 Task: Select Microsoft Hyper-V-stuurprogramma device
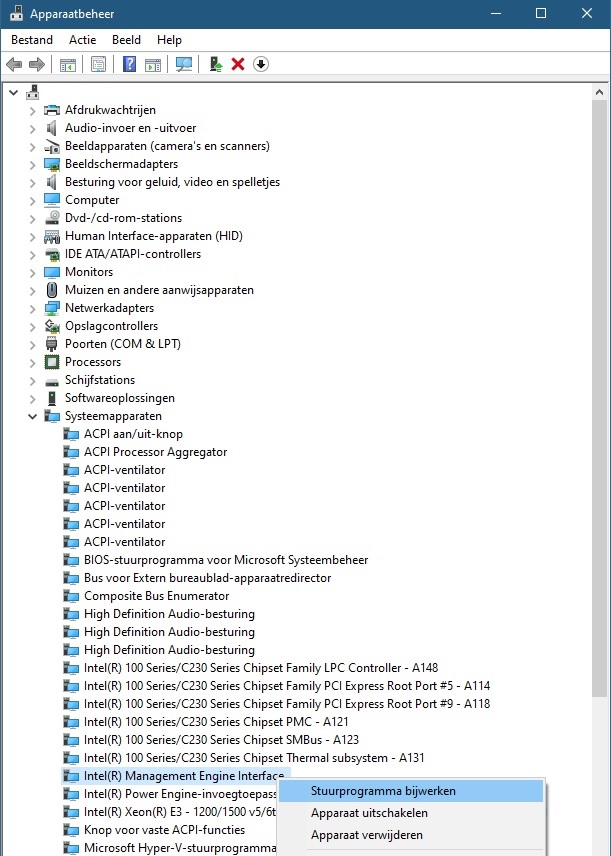pos(180,848)
